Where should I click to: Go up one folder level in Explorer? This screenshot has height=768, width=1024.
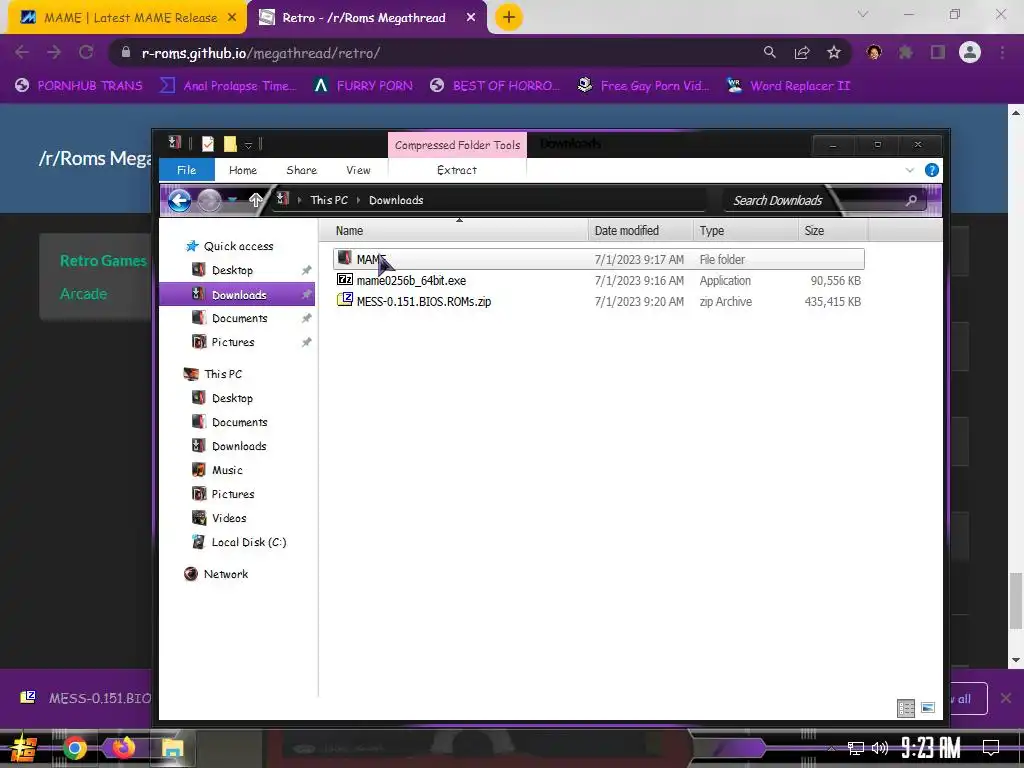[x=256, y=200]
